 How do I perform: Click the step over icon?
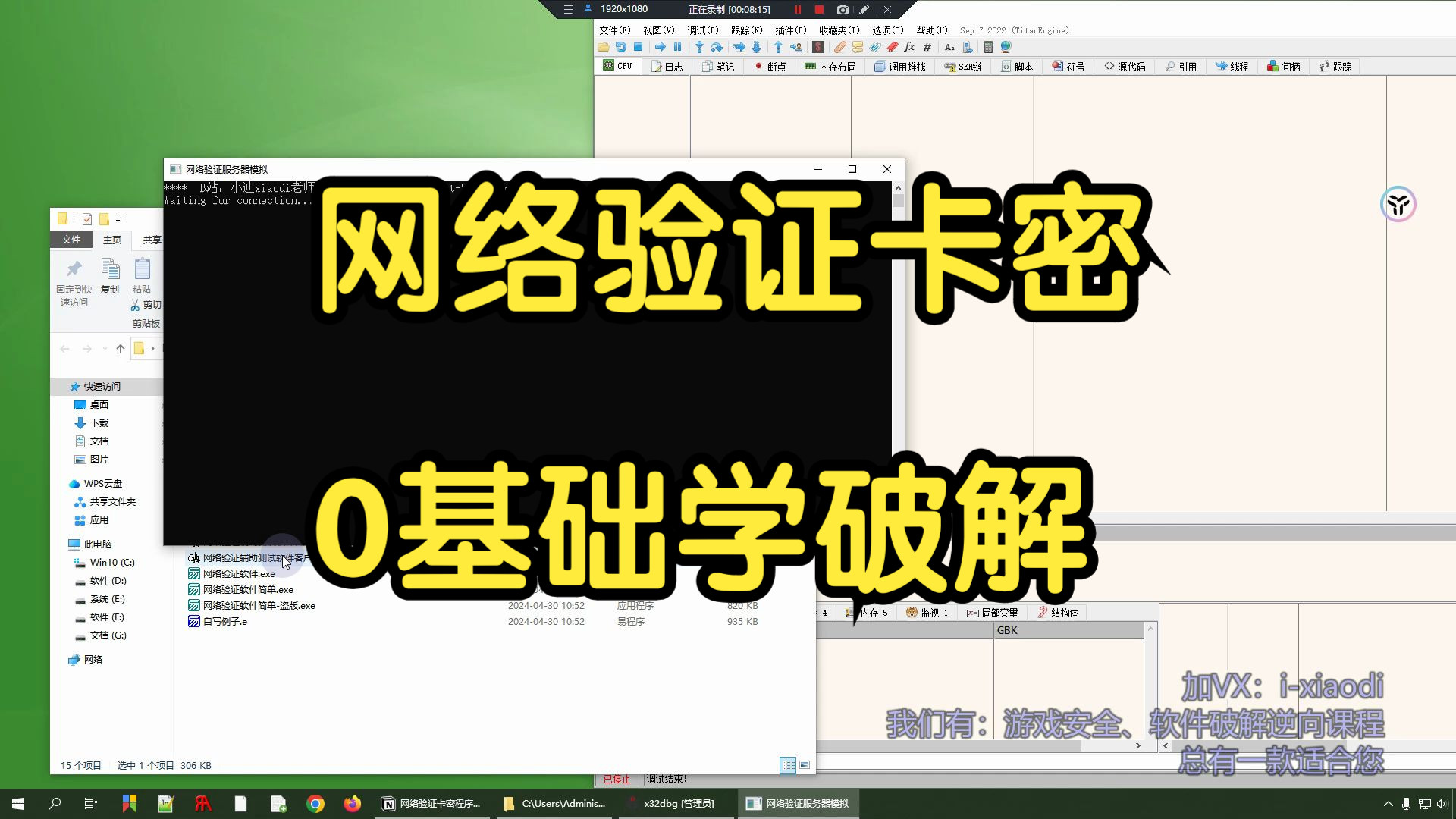point(717,47)
